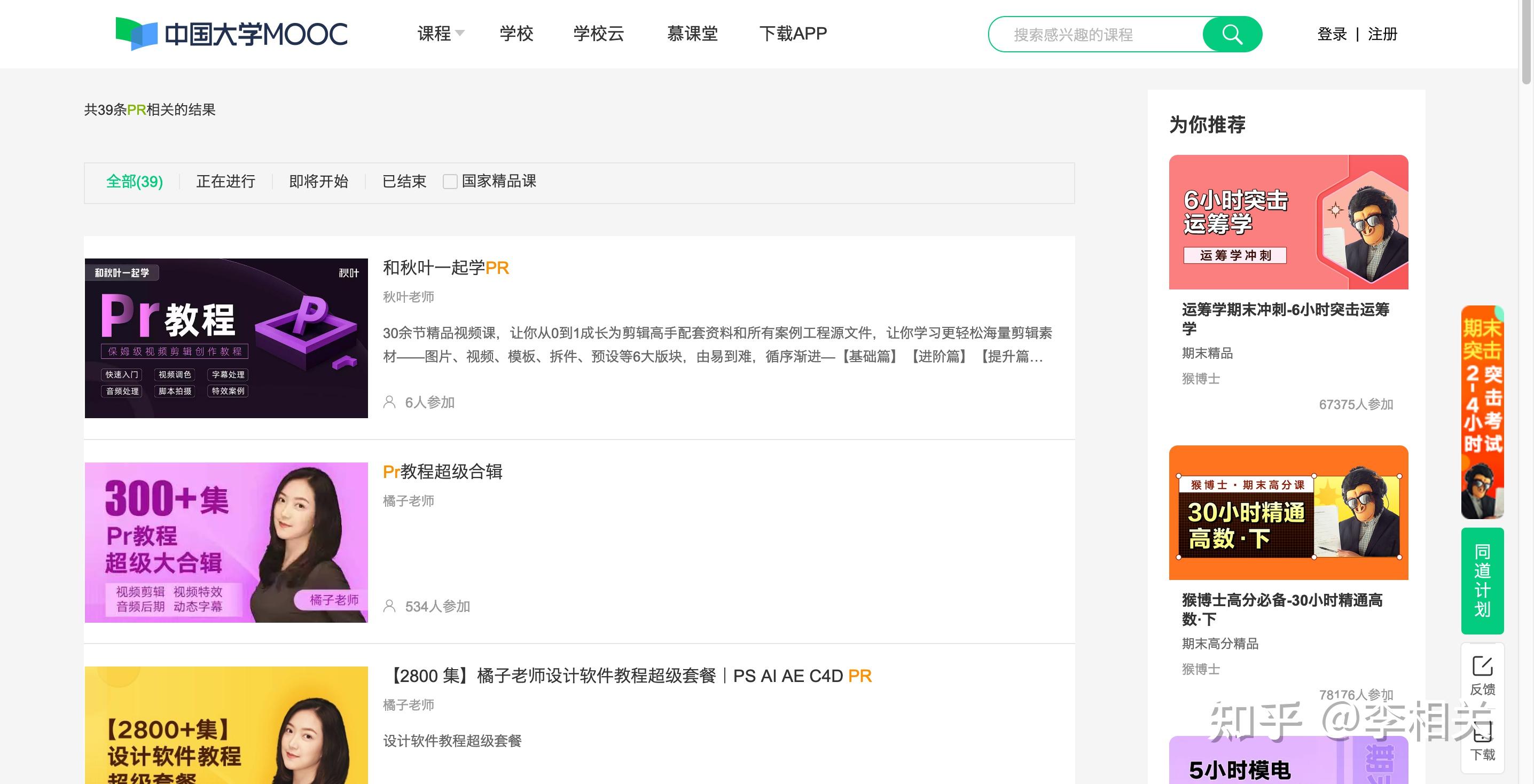Click the green search magnifier button
The width and height of the screenshot is (1534, 784).
[1232, 35]
